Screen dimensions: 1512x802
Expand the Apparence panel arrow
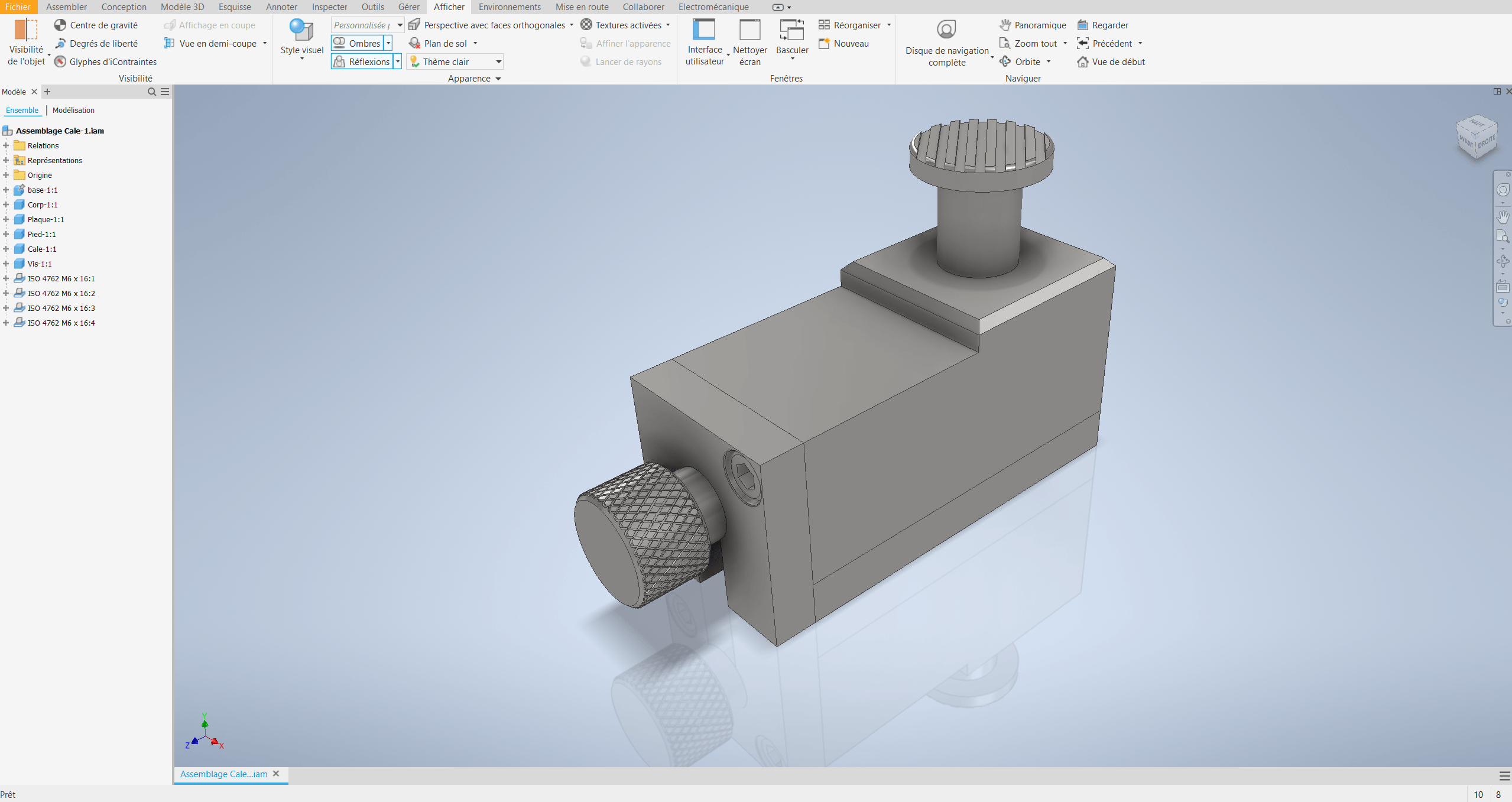coord(498,79)
